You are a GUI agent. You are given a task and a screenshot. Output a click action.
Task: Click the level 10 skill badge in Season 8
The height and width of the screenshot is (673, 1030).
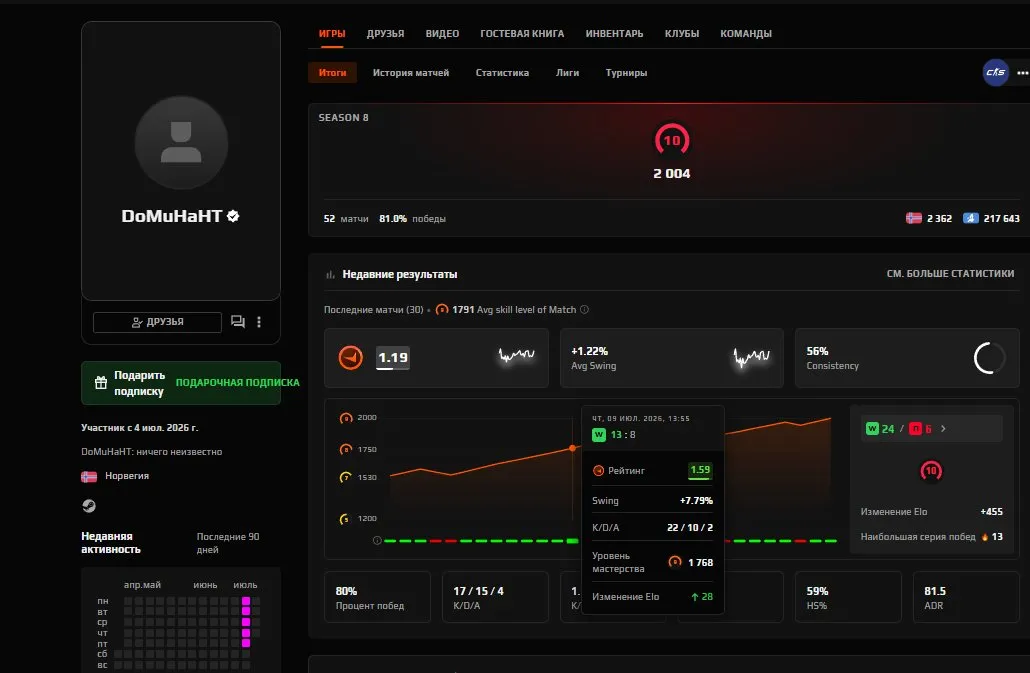click(x=671, y=140)
